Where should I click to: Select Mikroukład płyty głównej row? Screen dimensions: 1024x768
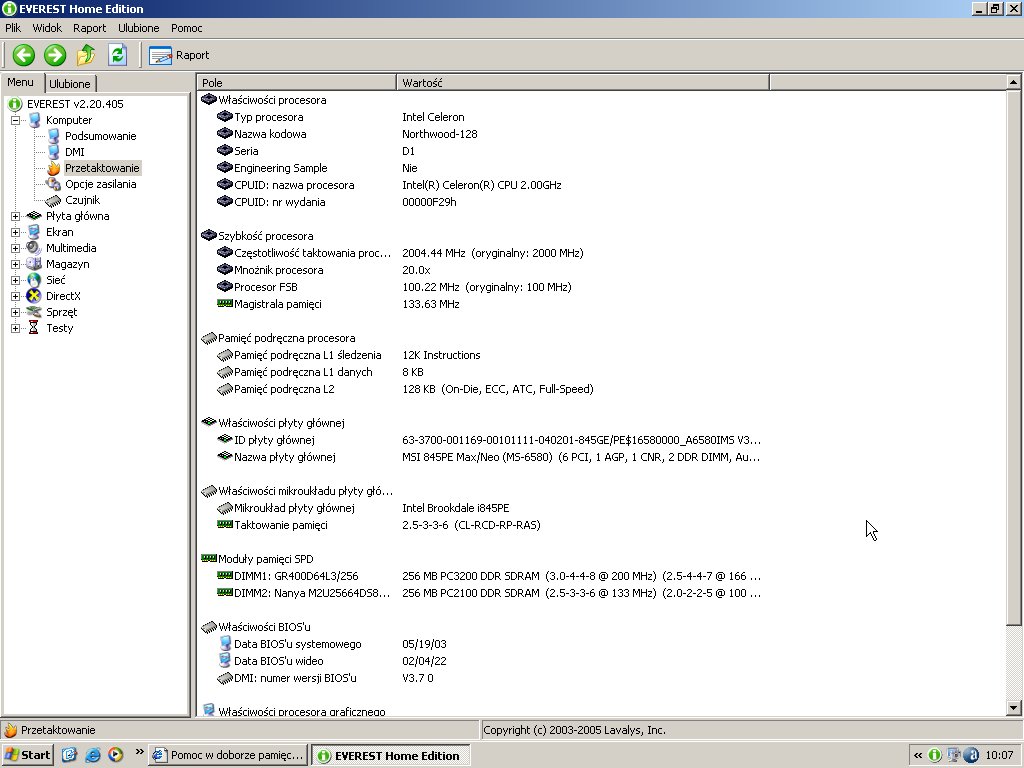tap(482, 507)
